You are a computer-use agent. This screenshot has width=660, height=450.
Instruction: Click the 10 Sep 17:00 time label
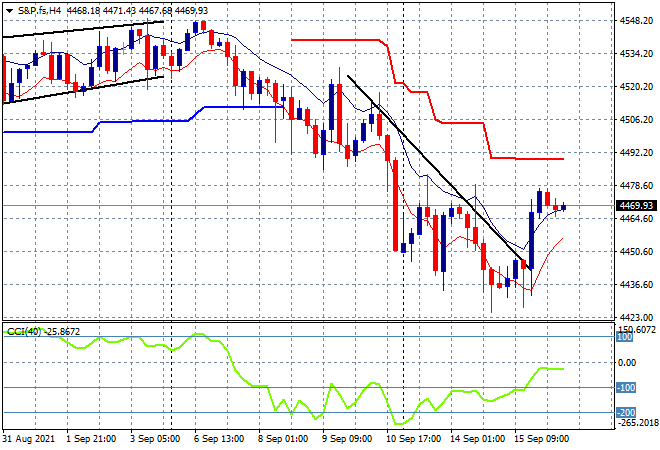point(414,439)
